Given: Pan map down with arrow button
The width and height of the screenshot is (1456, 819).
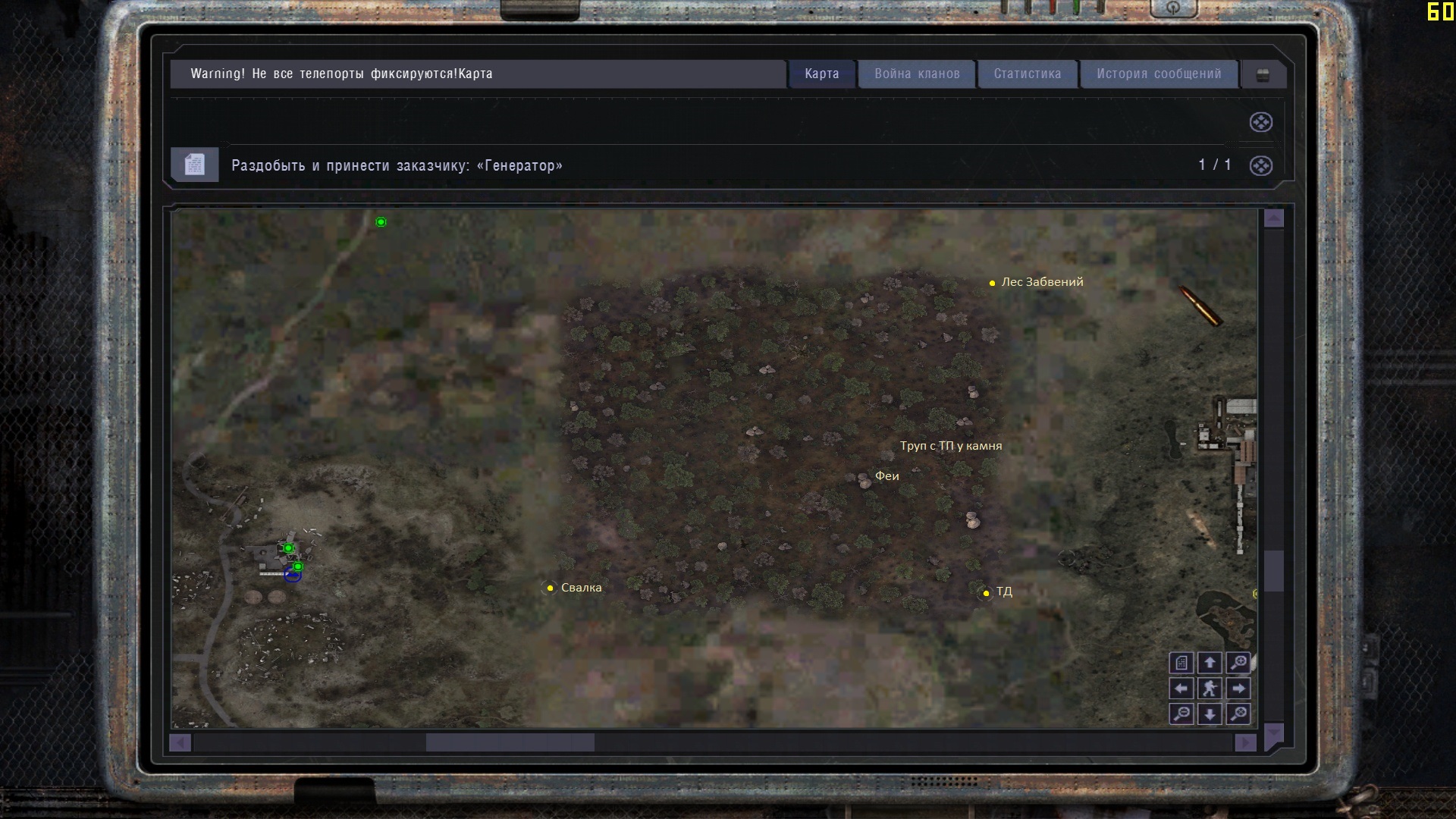Looking at the screenshot, I should (1210, 714).
